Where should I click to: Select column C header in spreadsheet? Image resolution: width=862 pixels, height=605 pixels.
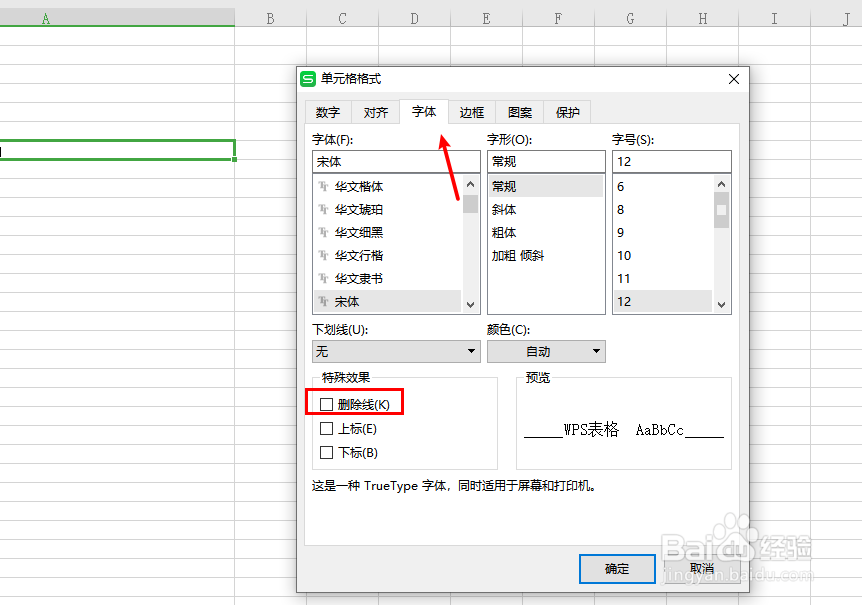coord(342,18)
